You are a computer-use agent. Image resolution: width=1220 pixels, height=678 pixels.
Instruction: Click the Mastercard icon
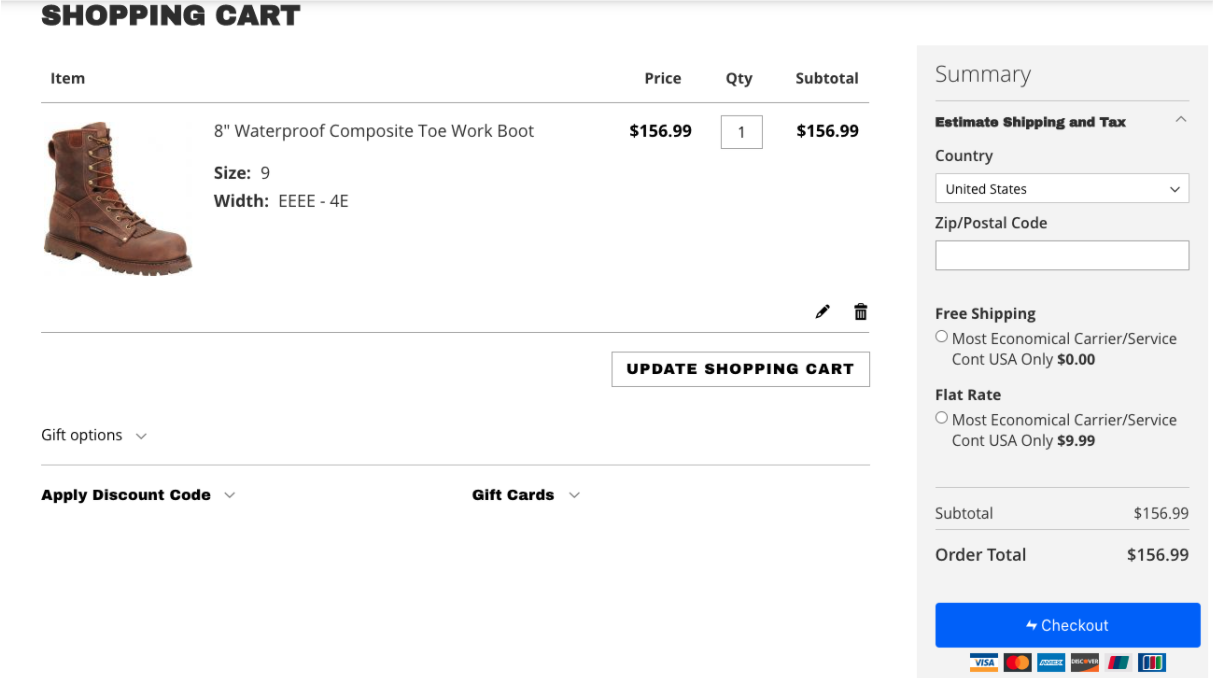(1017, 662)
